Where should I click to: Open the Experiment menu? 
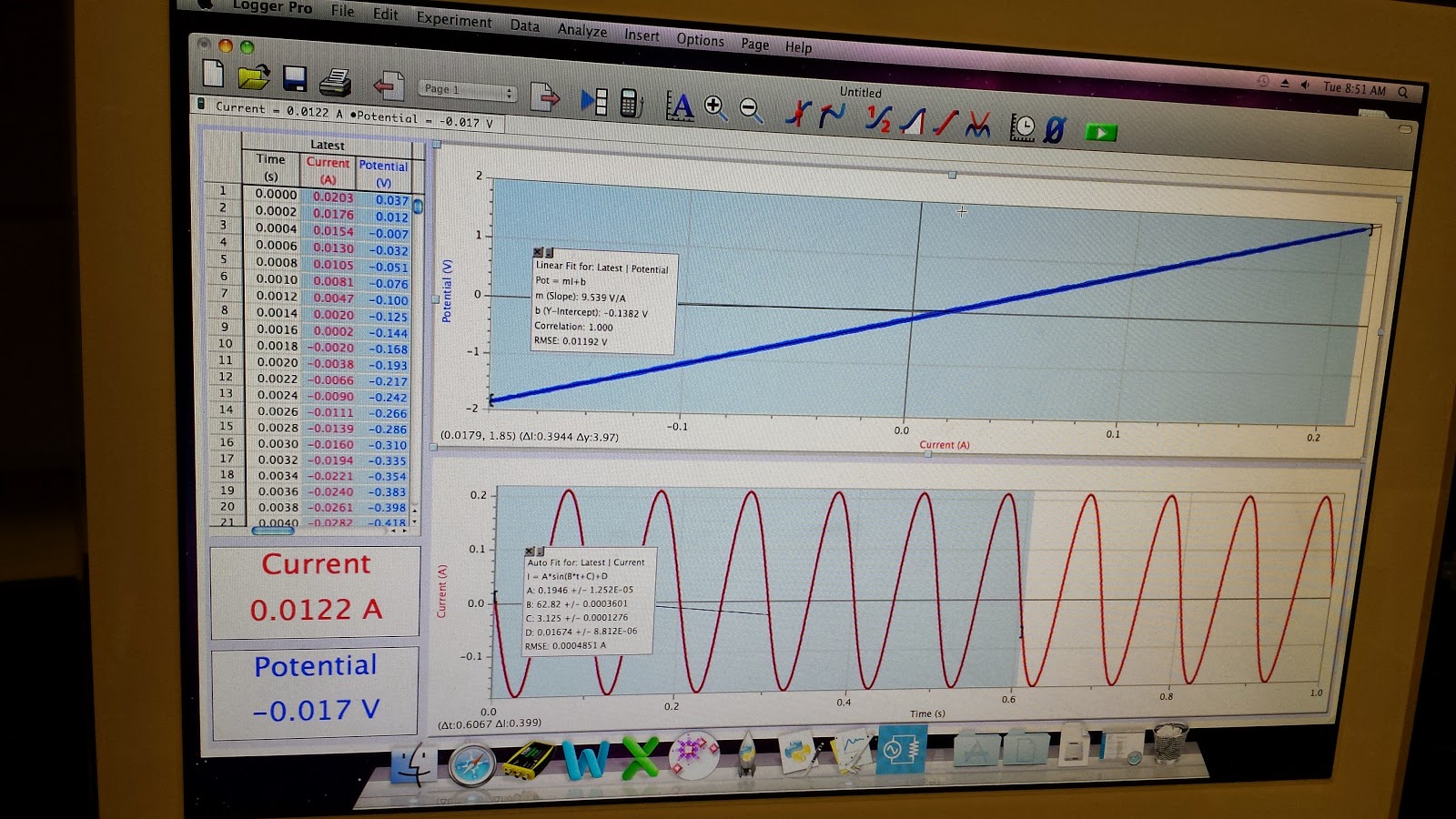(x=454, y=20)
